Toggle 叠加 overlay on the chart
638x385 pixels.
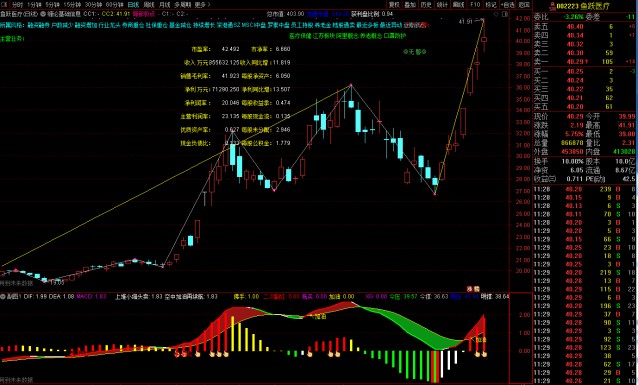pyautogui.click(x=410, y=4)
